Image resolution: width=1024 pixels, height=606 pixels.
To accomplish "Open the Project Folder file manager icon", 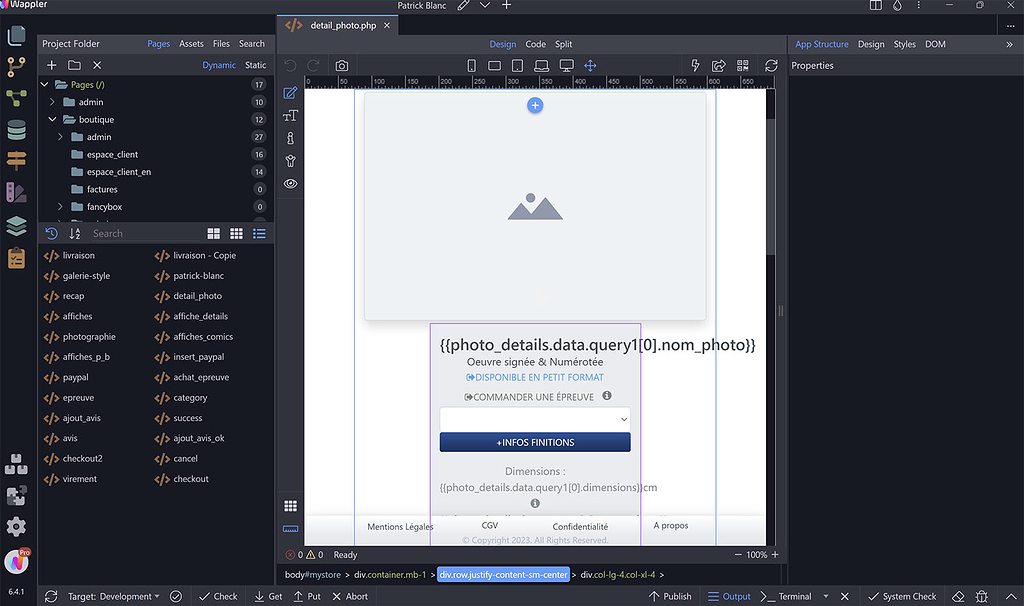I will tap(16, 35).
